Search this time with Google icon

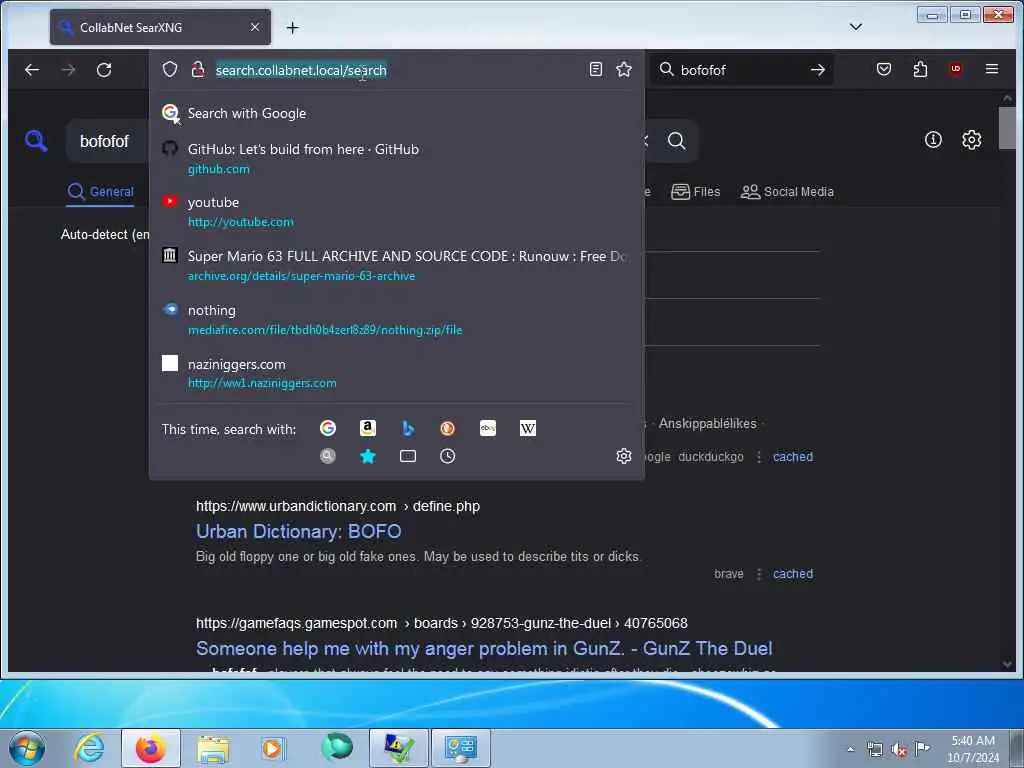coord(328,428)
